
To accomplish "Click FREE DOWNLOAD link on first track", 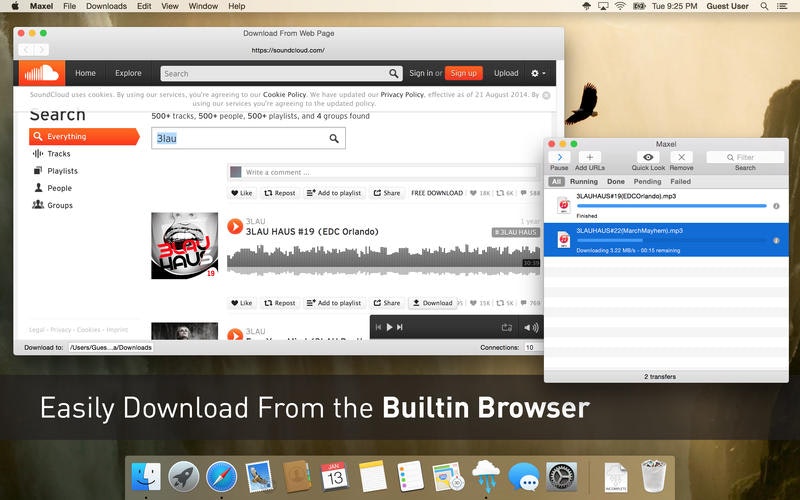I will [x=437, y=193].
